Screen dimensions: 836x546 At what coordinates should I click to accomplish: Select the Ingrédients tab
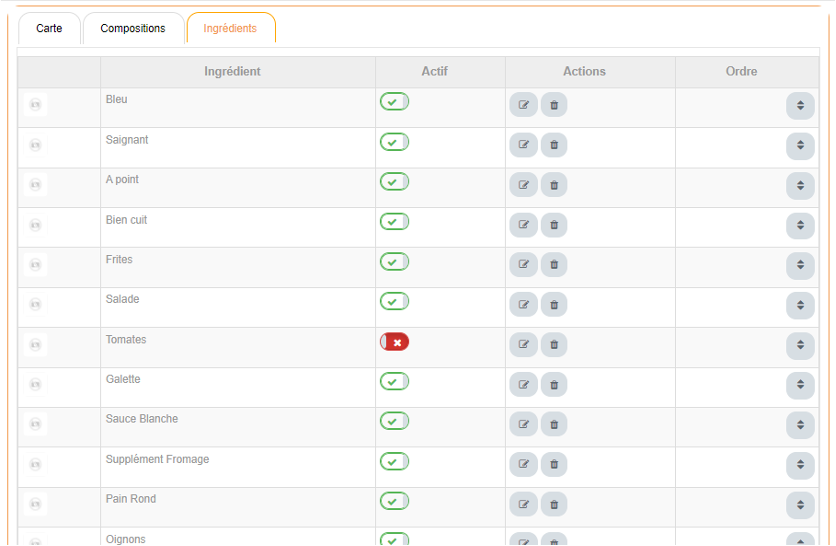230,28
